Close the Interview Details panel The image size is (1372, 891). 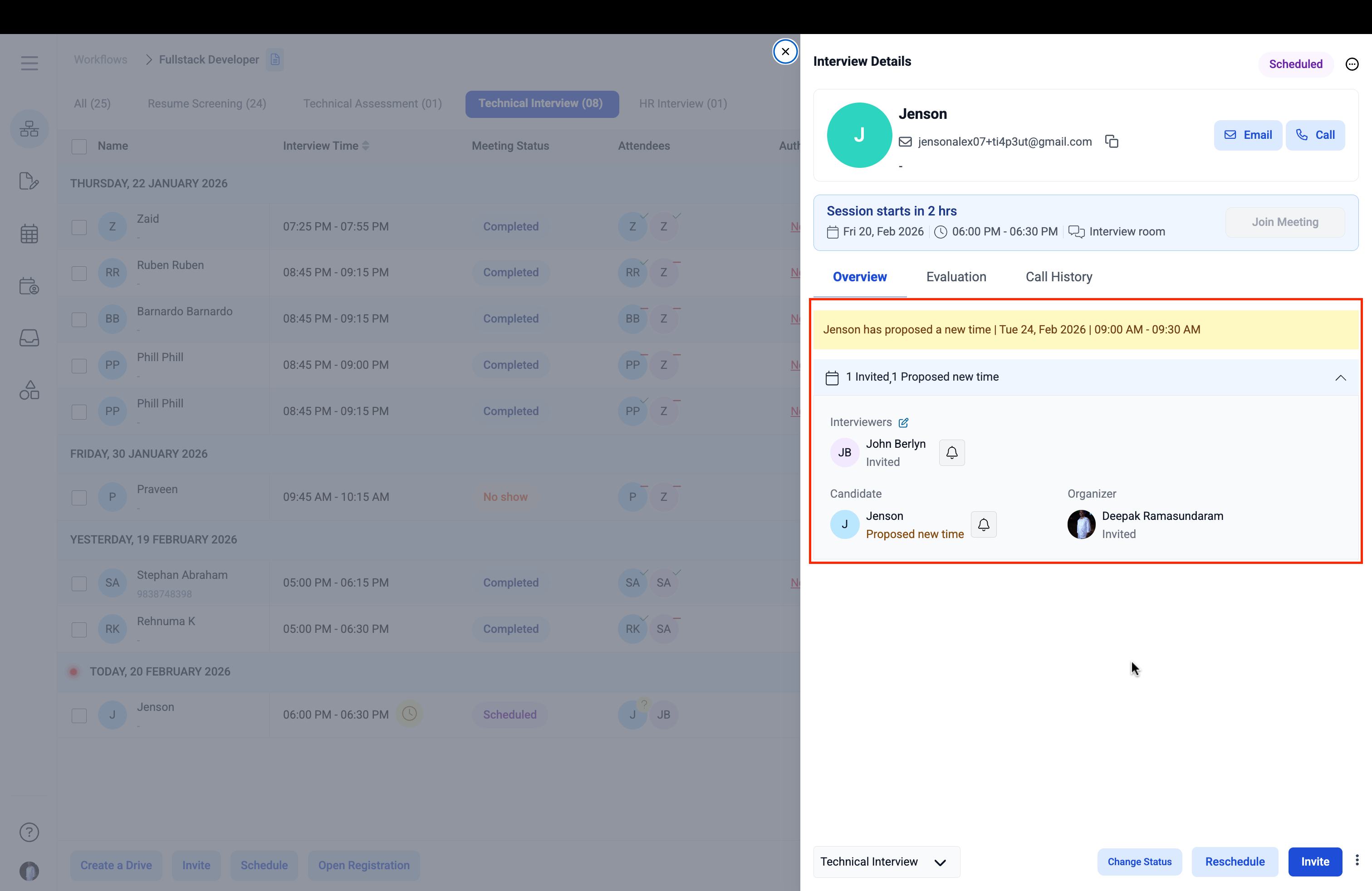point(785,51)
